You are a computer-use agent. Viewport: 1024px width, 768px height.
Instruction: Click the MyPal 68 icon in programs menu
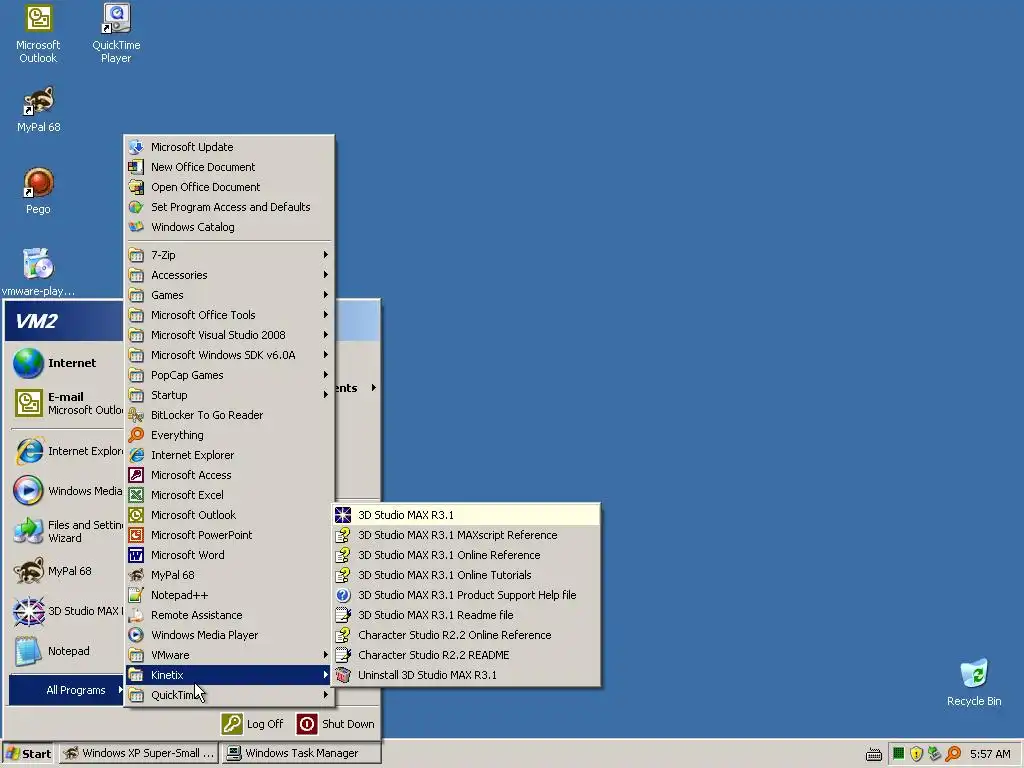(136, 575)
